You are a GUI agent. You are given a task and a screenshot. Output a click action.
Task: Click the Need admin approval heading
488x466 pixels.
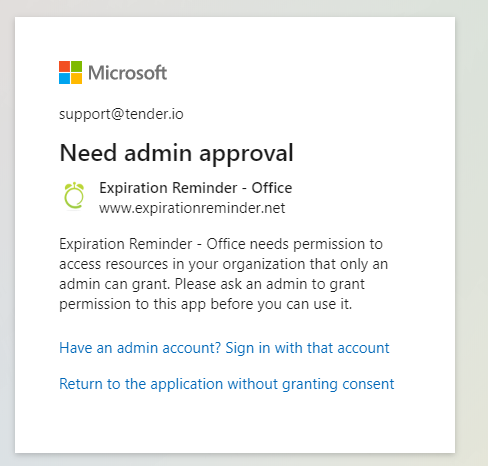[x=176, y=153]
